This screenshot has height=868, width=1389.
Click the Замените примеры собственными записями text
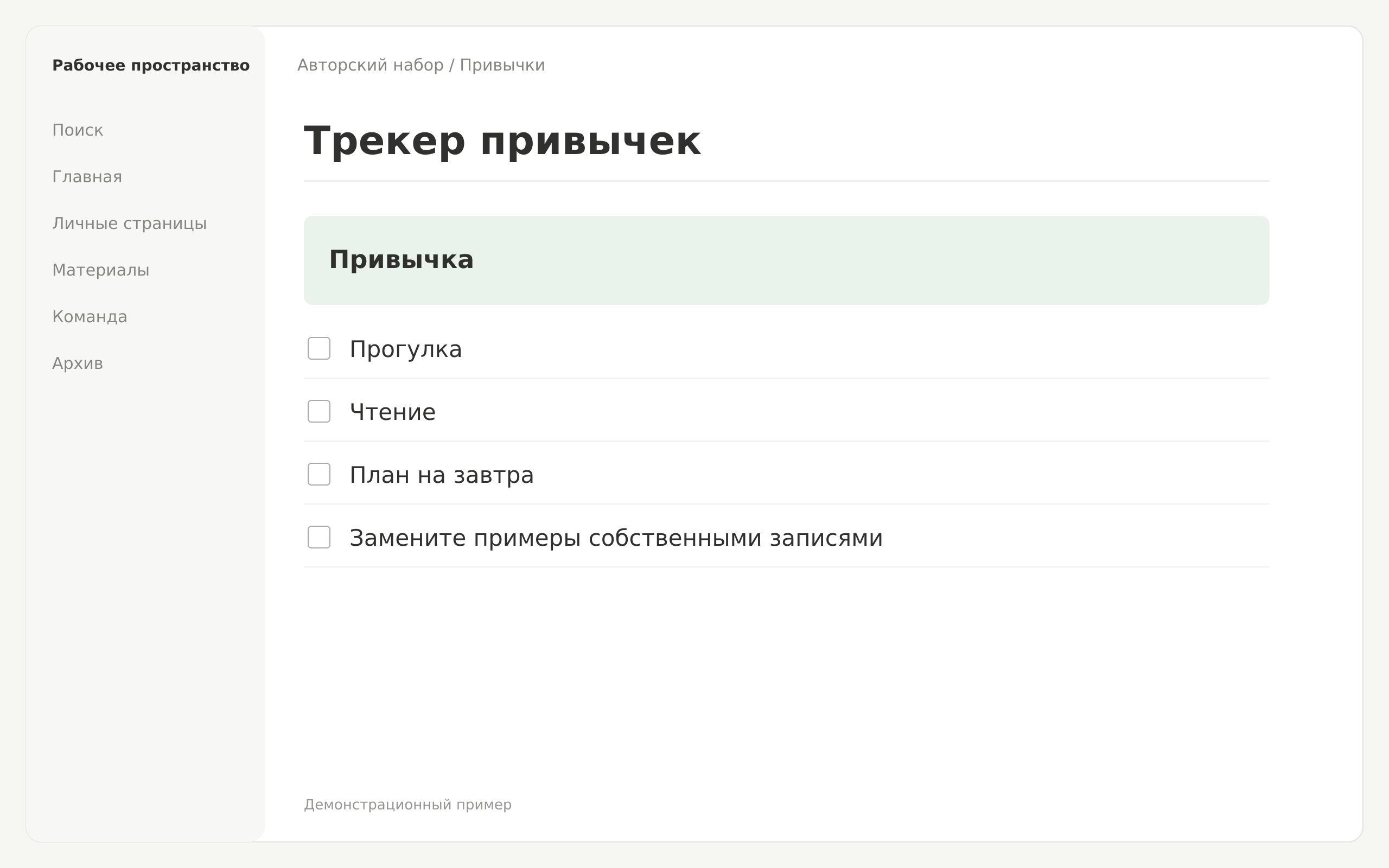[616, 539]
